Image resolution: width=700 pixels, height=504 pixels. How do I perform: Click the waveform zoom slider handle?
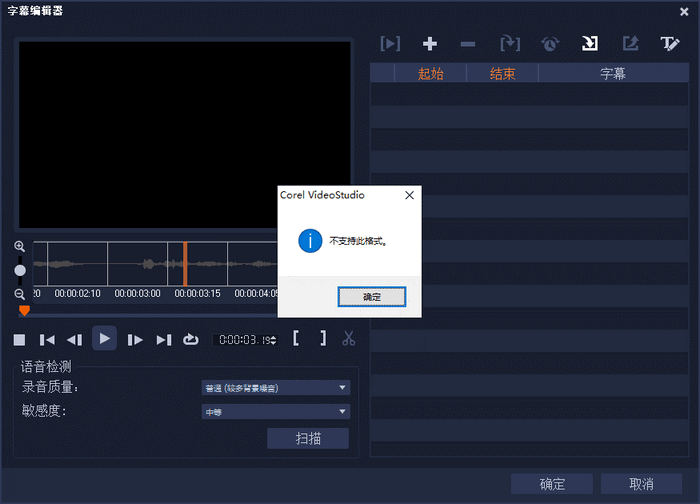20,271
